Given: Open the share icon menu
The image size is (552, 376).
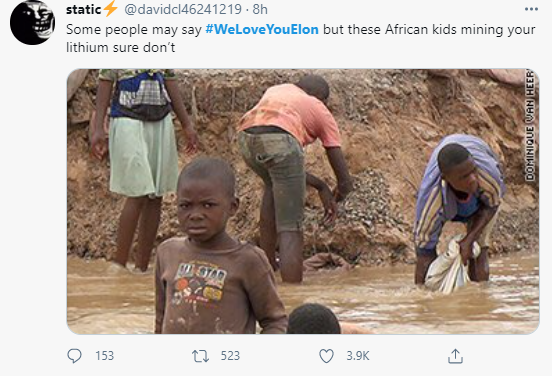Looking at the screenshot, I should pyautogui.click(x=455, y=356).
